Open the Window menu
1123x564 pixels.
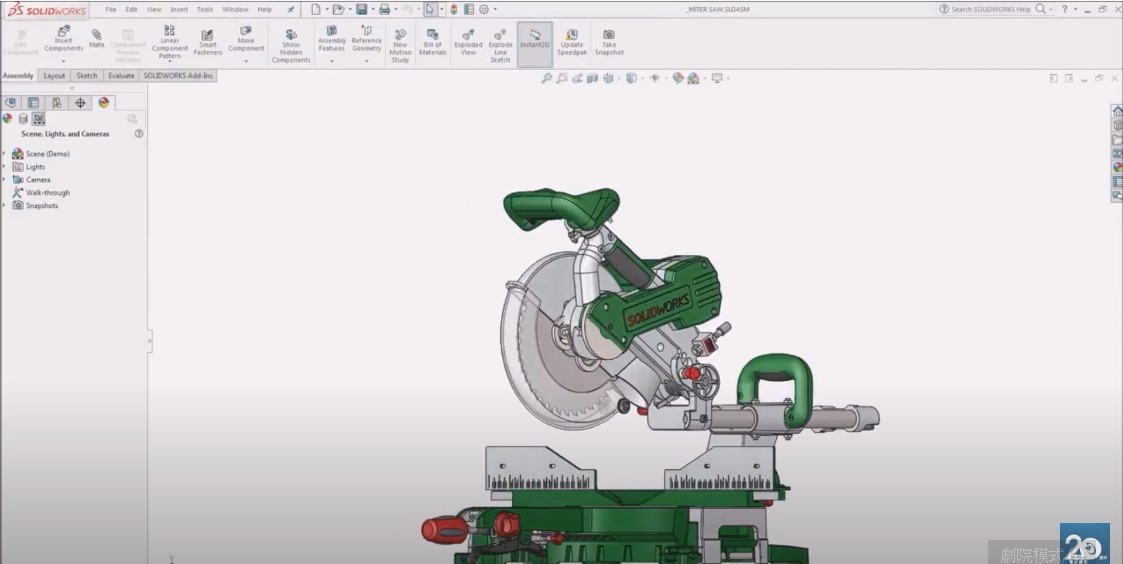click(235, 9)
